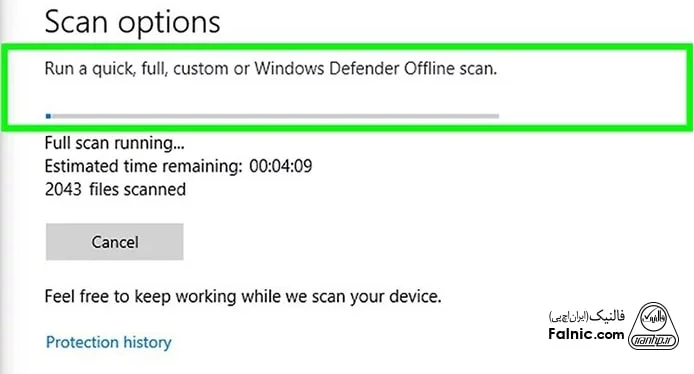Cancel the running full scan

(115, 242)
